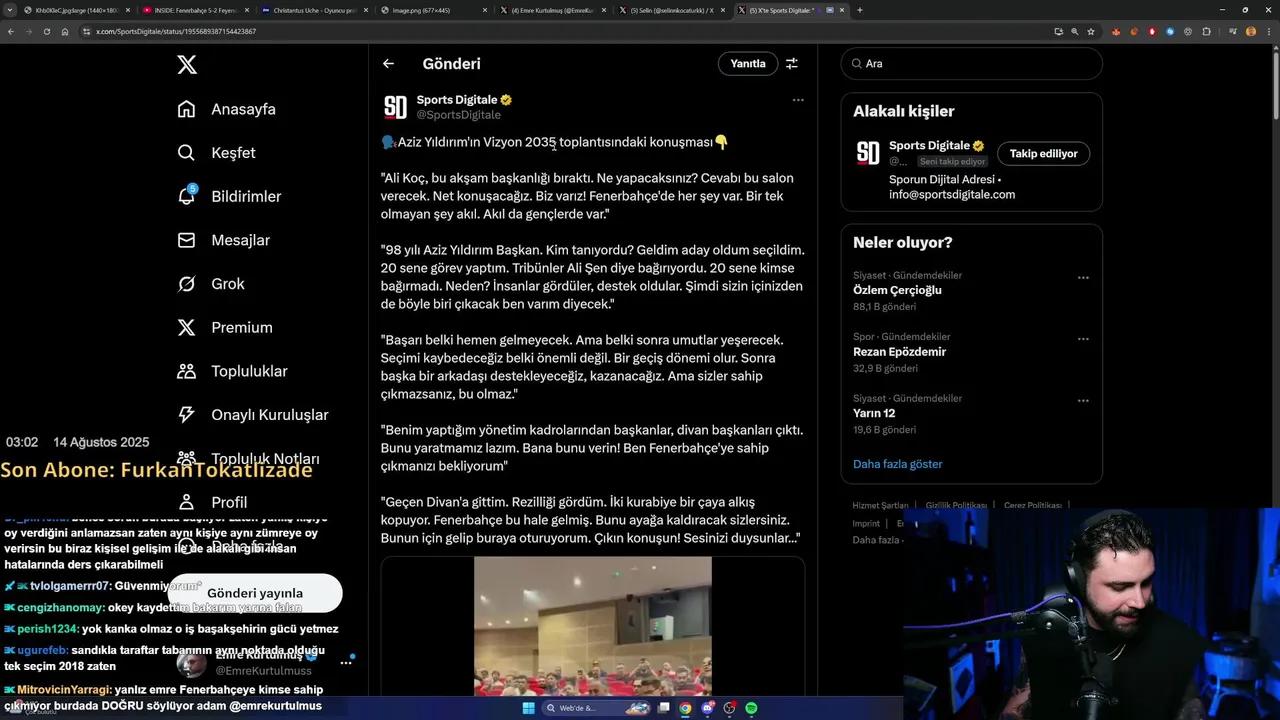Click the Onaylı Kuruluşlar lightning icon

point(187,415)
